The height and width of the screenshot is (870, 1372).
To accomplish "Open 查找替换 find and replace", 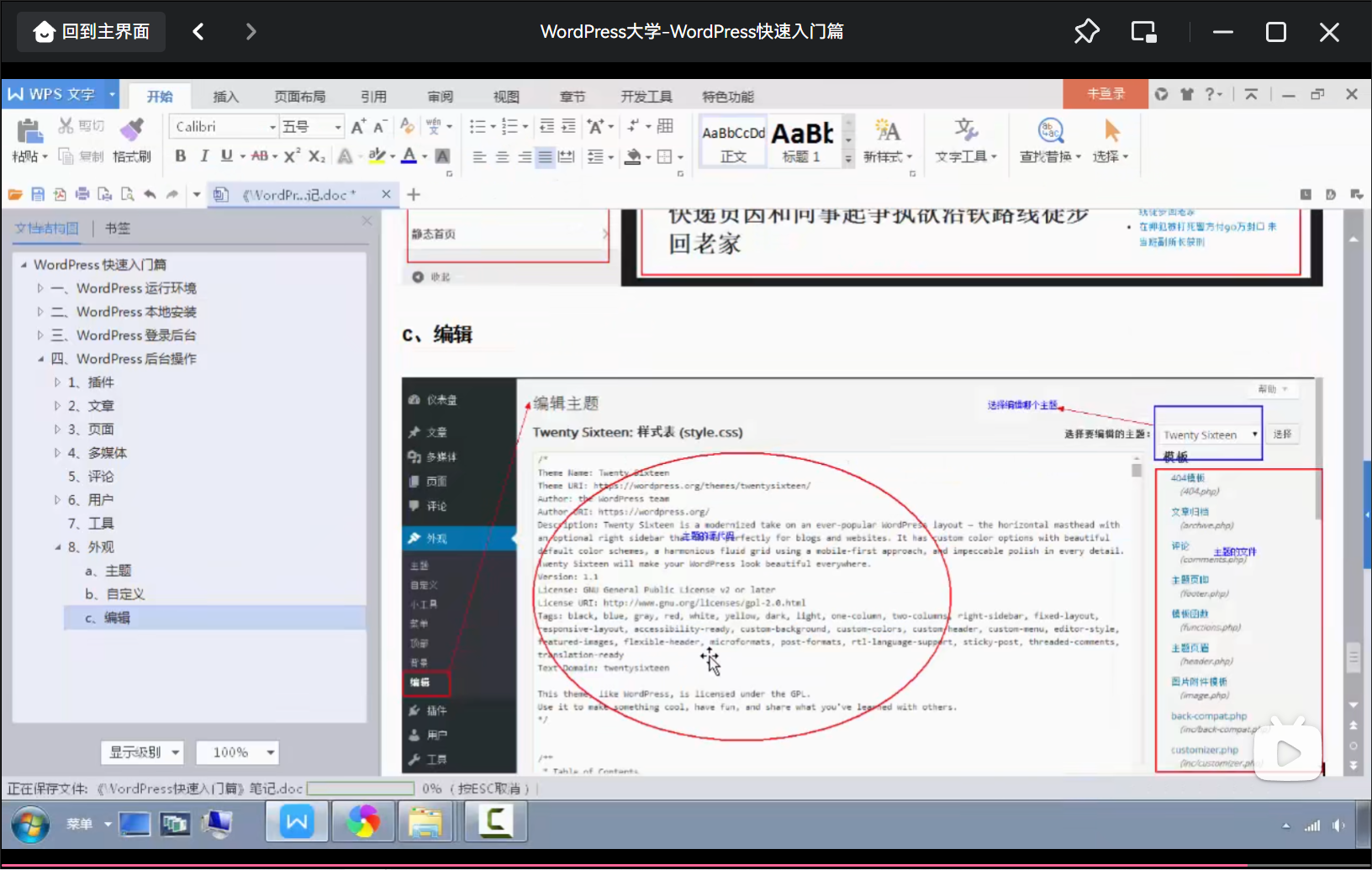I will tap(1050, 140).
